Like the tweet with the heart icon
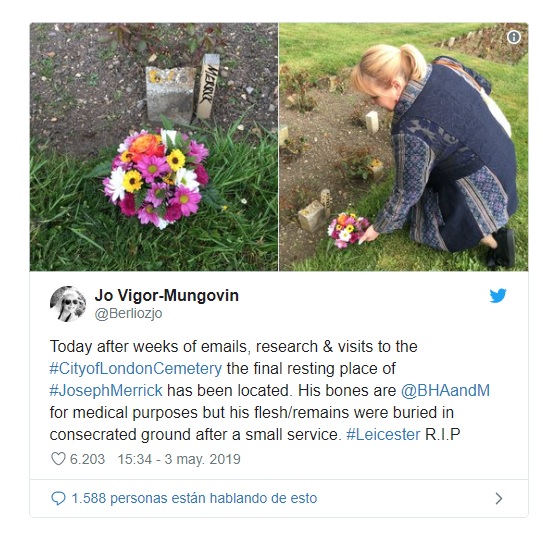Viewport: 543px width, 534px height. tap(58, 459)
